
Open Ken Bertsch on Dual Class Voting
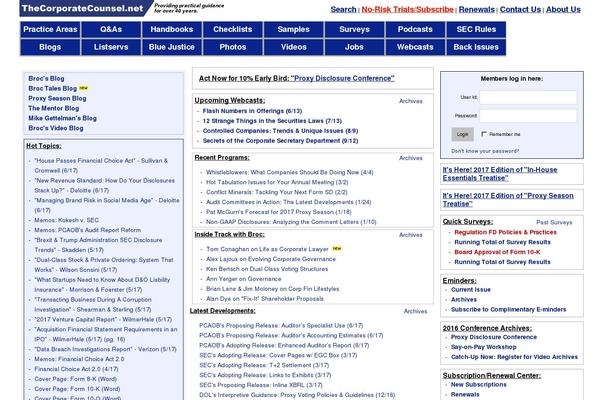[267, 269]
